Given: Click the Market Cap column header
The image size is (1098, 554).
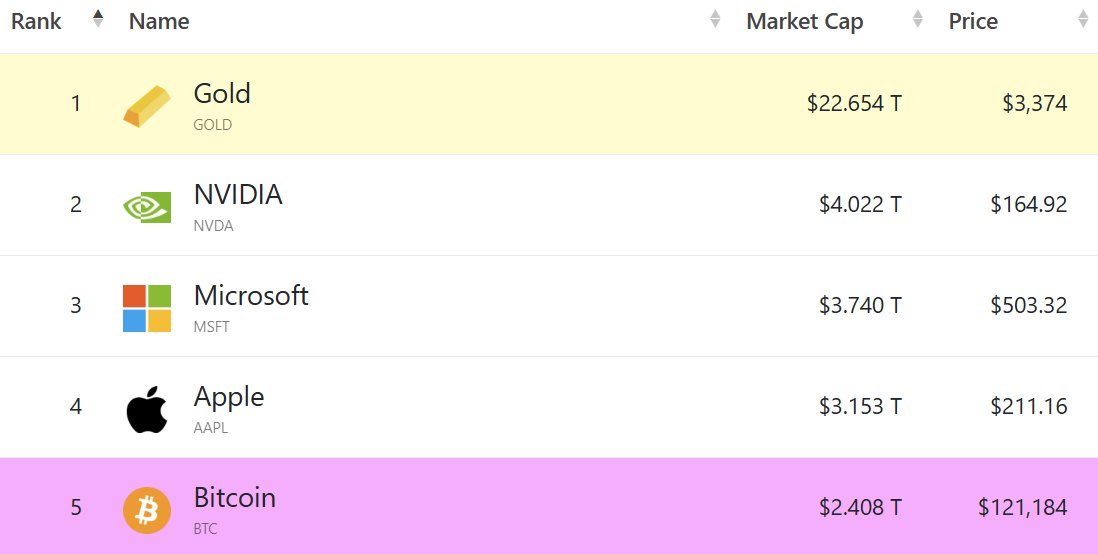Looking at the screenshot, I should pos(805,22).
